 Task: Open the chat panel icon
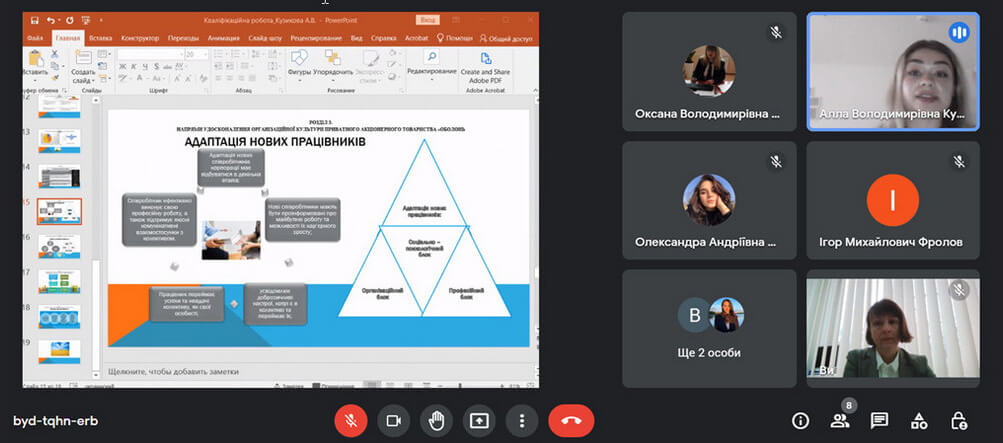click(879, 420)
